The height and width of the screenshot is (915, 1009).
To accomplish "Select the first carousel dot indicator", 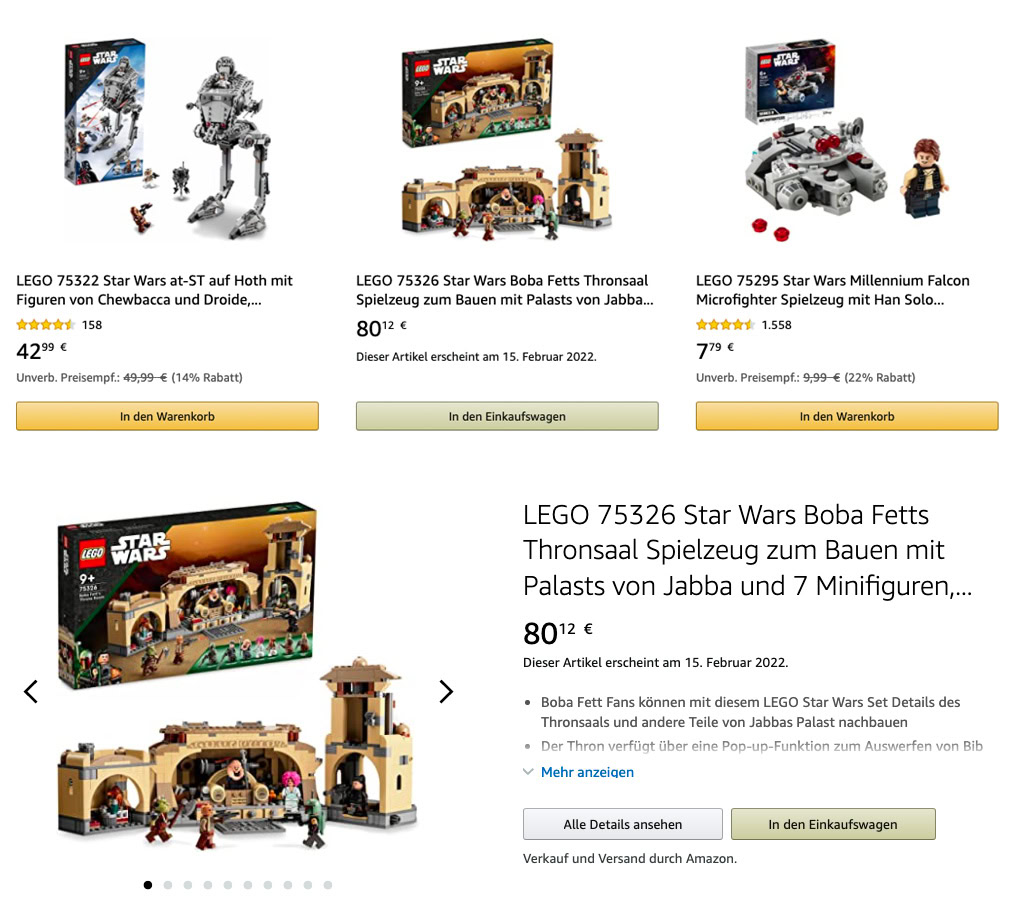I will pyautogui.click(x=148, y=885).
